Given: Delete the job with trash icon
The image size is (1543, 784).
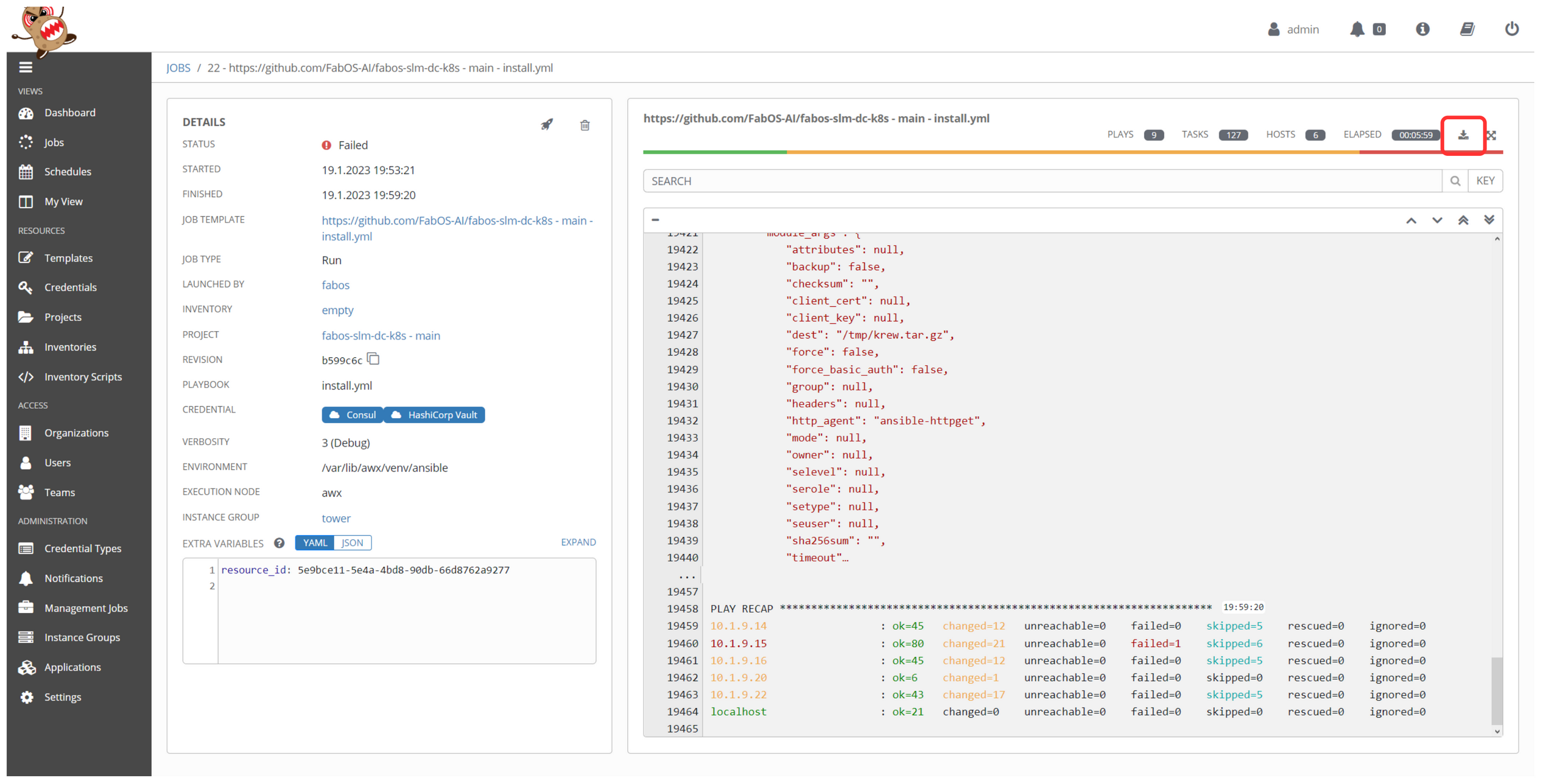Looking at the screenshot, I should coord(585,125).
